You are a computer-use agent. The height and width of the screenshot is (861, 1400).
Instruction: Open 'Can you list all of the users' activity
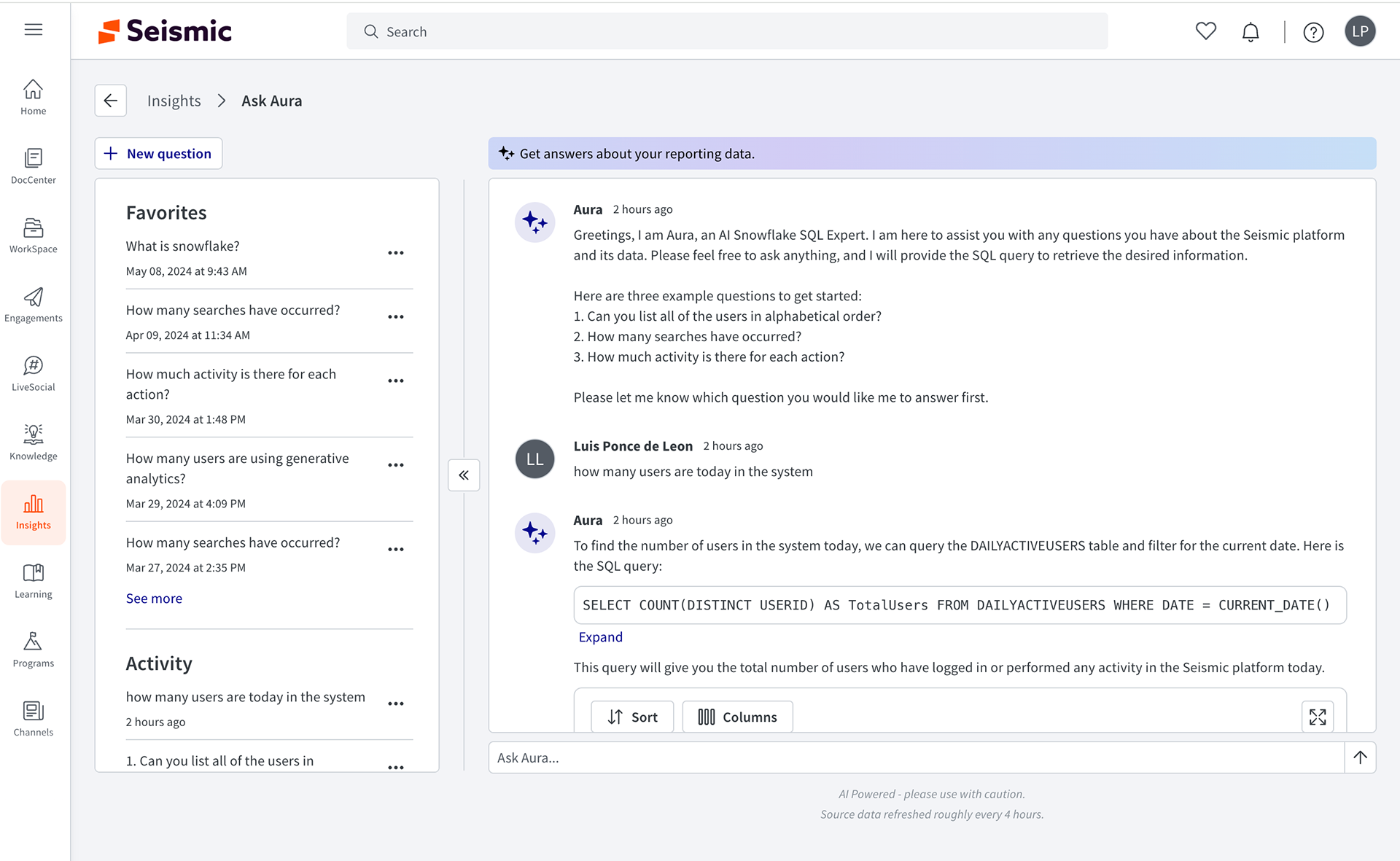pyautogui.click(x=219, y=761)
